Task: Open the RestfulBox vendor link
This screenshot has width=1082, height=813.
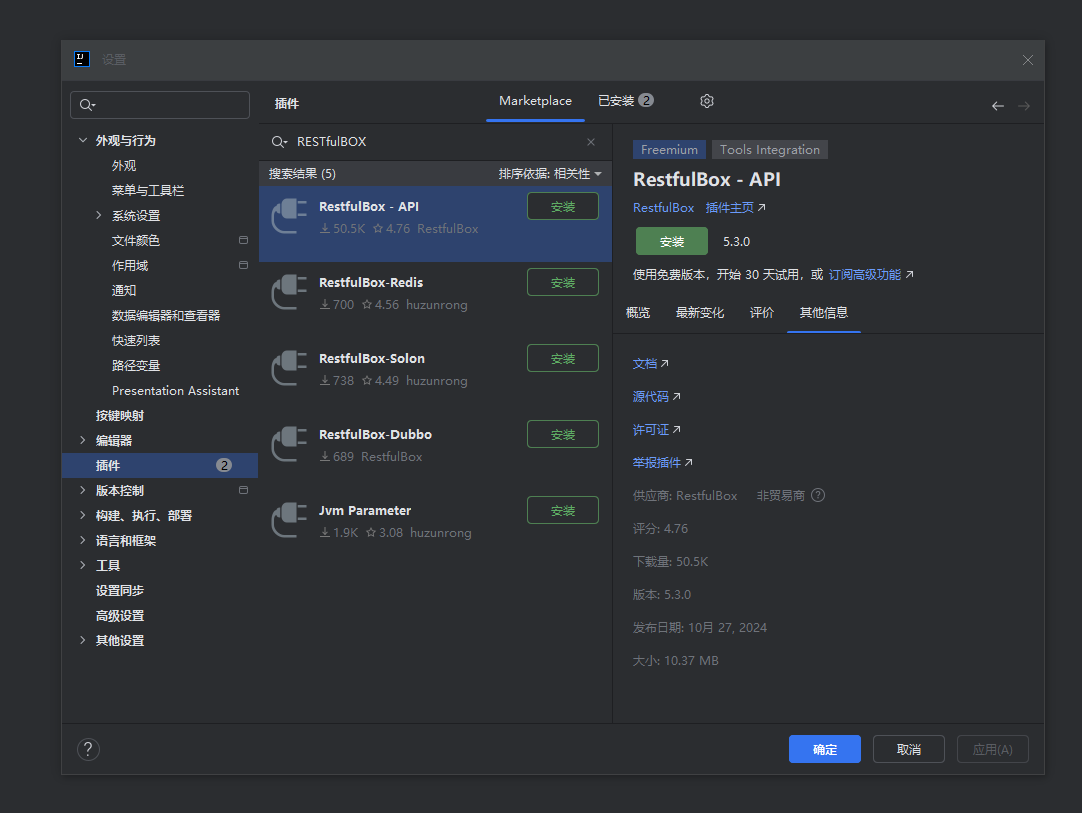Action: point(663,208)
